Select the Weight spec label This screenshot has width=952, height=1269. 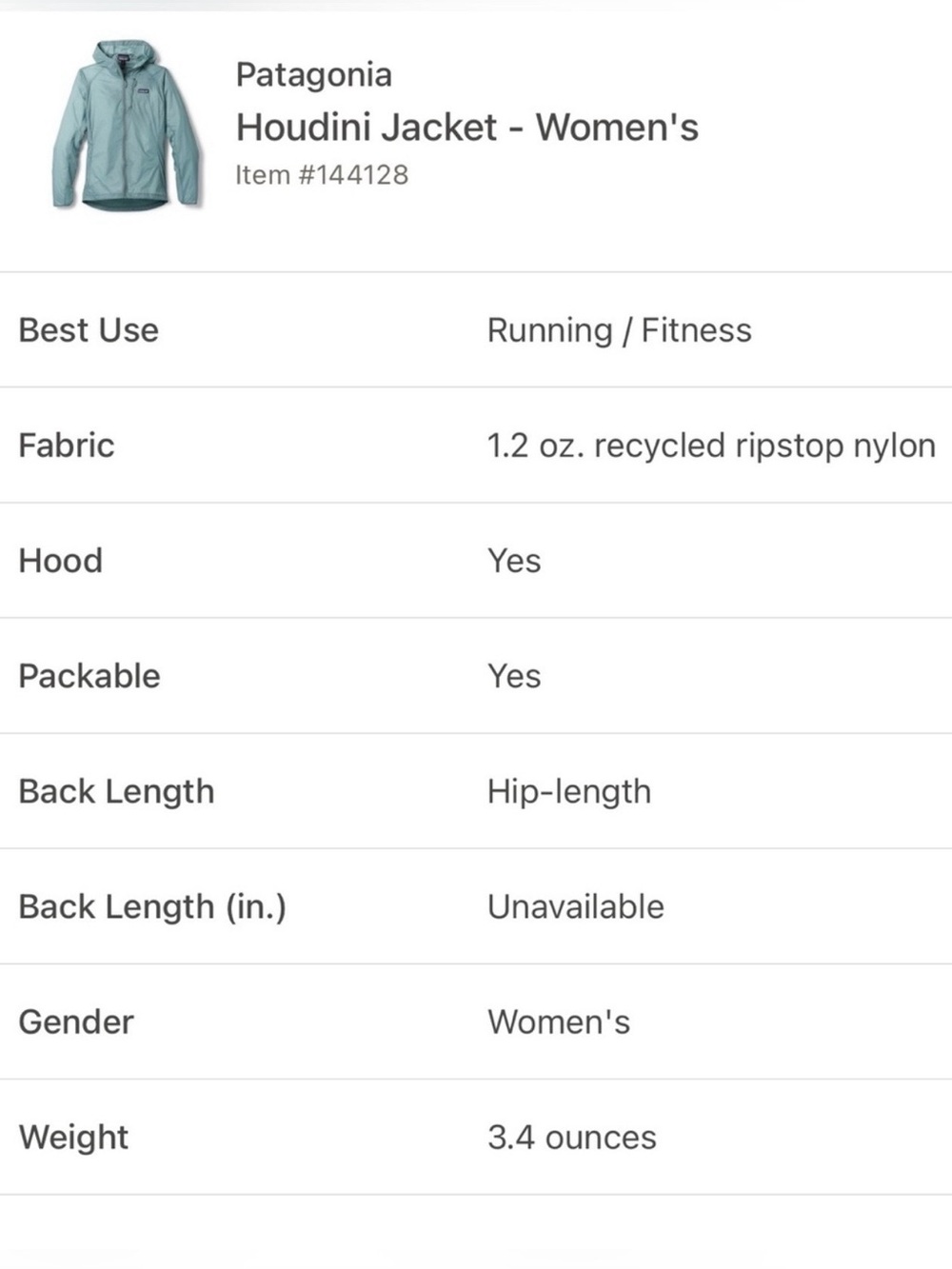pyautogui.click(x=73, y=1137)
